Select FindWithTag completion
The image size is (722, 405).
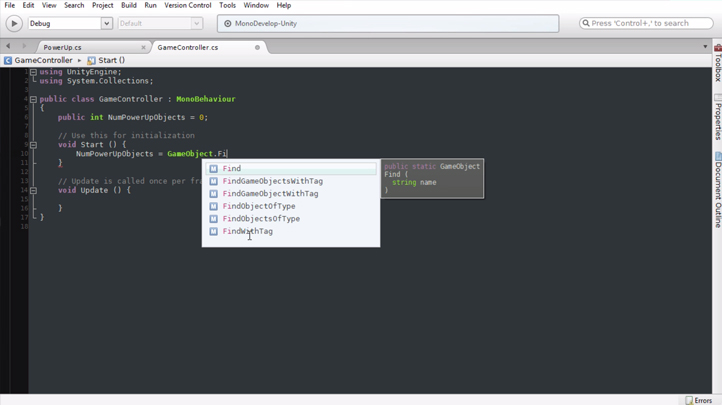(291, 231)
